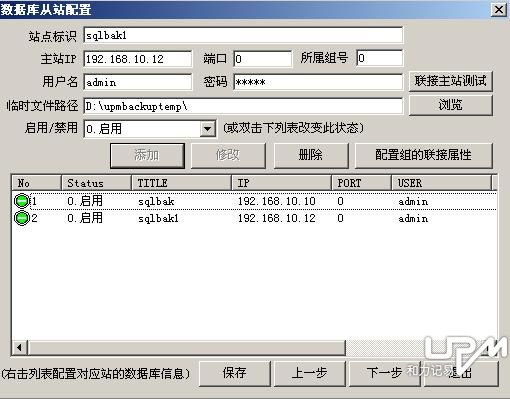Viewport: 510px width, 399px height.
Task: Click the 删除 delete button
Action: pyautogui.click(x=311, y=155)
